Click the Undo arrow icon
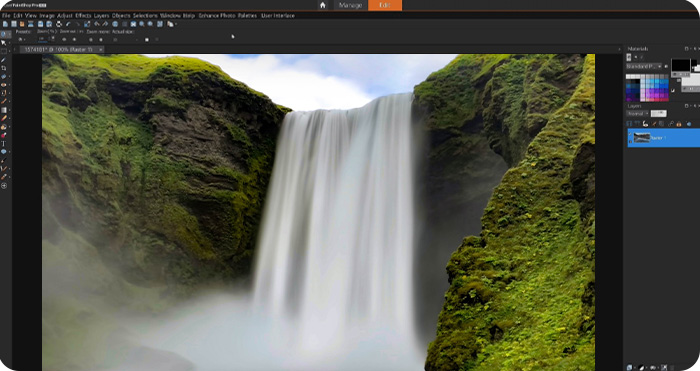700x371 pixels. (x=68, y=24)
